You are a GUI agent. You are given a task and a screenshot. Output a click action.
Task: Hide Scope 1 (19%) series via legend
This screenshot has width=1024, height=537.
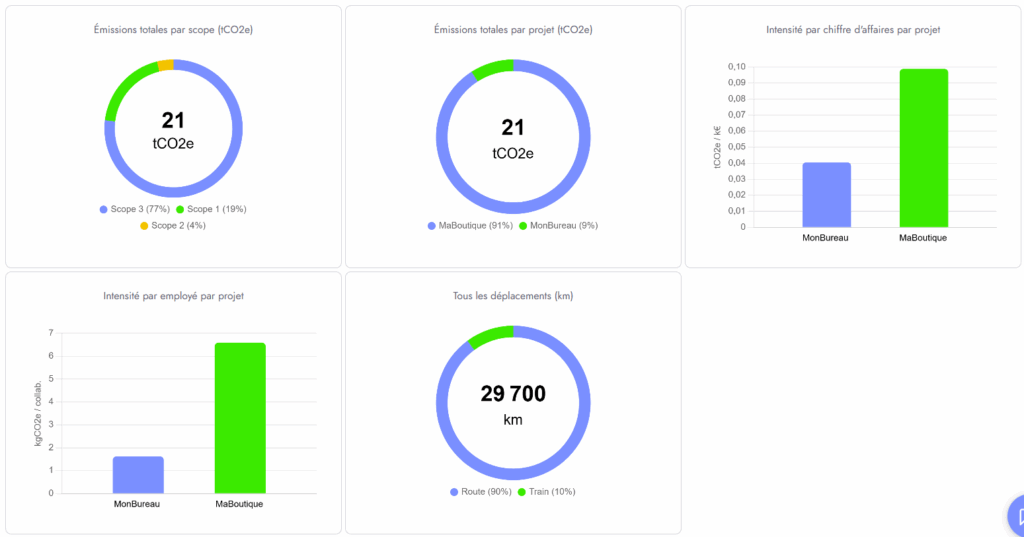coord(211,209)
